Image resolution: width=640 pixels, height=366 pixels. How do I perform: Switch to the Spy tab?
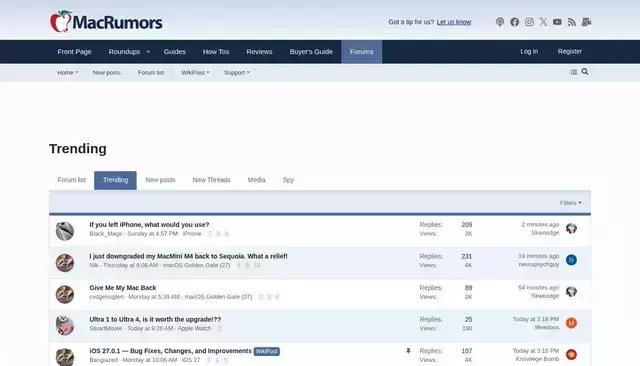[x=288, y=180]
